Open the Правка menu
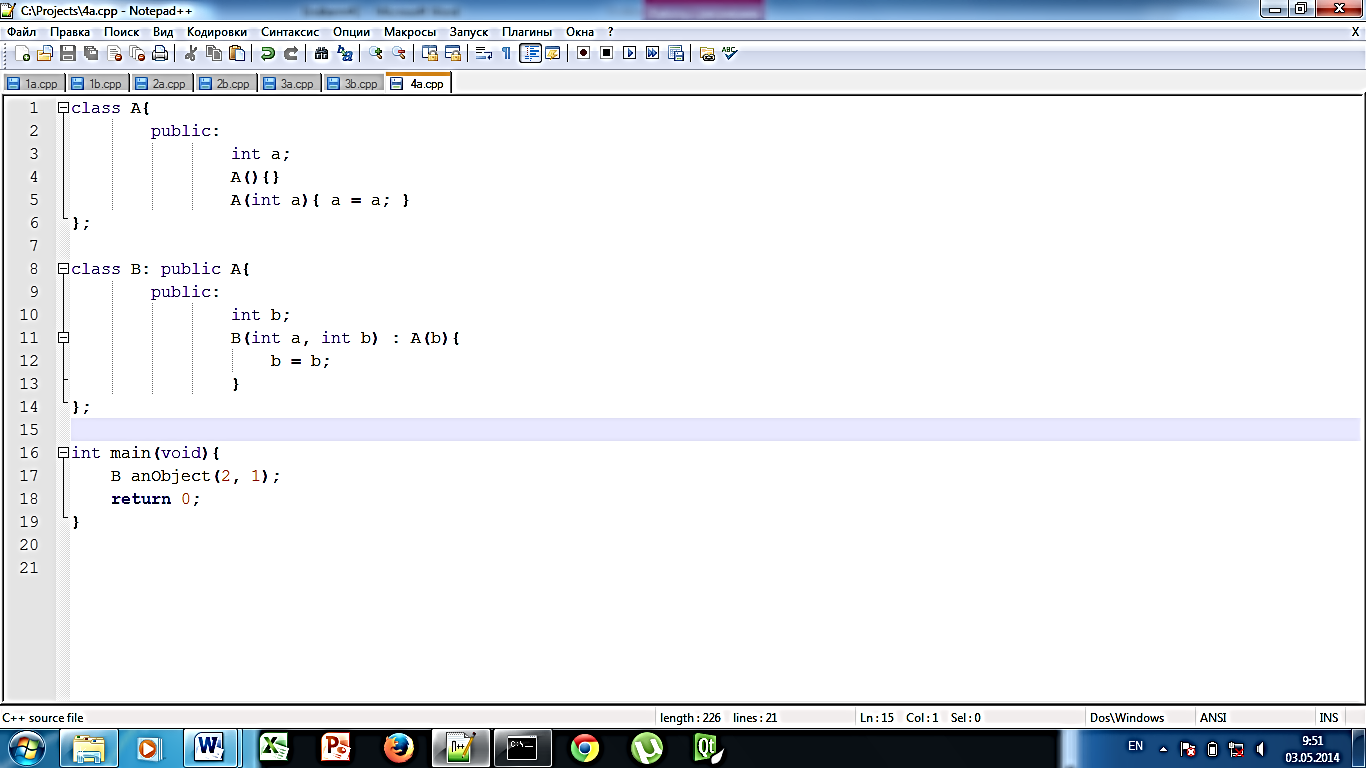The width and height of the screenshot is (1366, 768). (x=70, y=32)
